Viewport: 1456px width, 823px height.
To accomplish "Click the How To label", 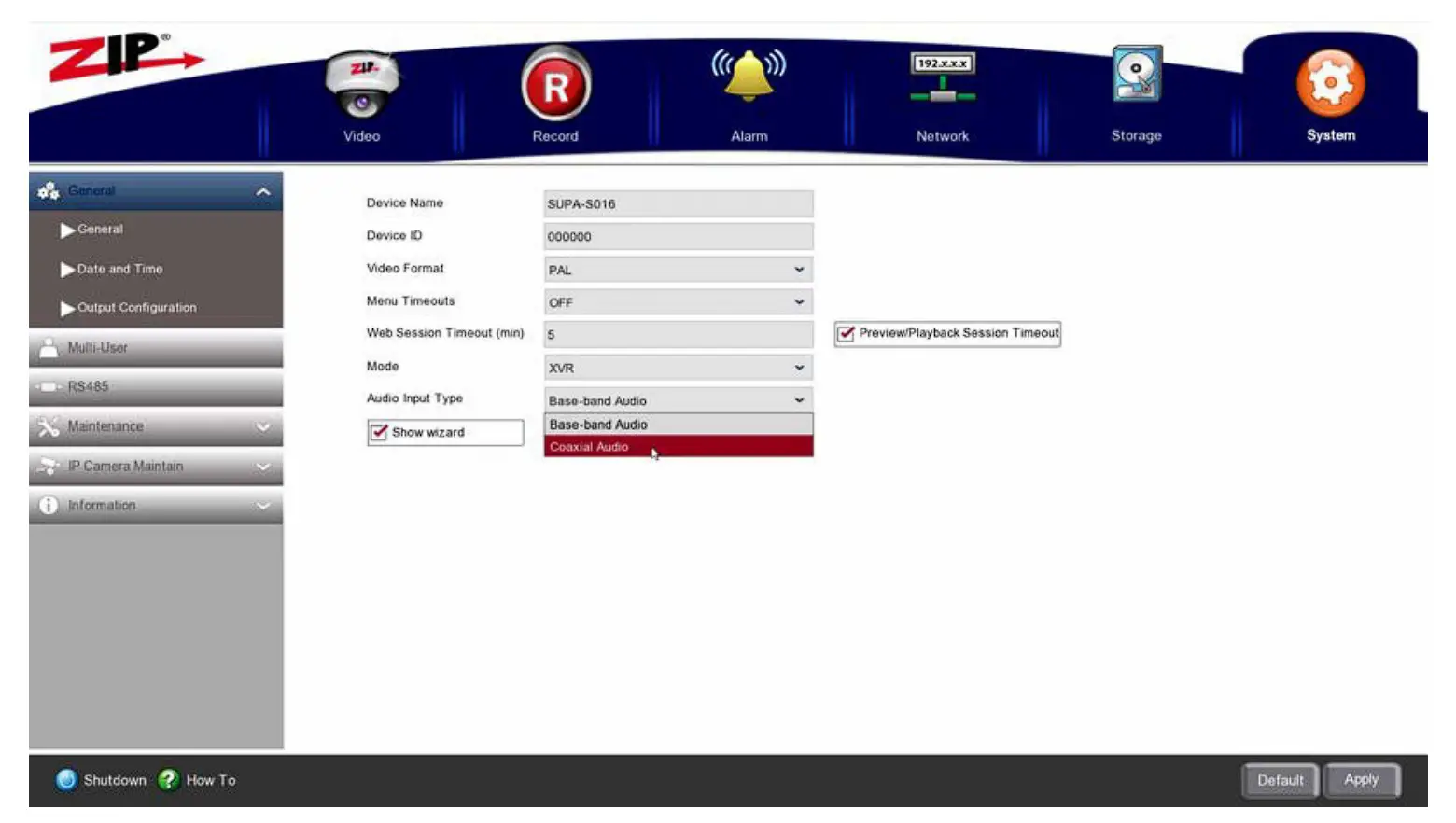I will pyautogui.click(x=211, y=780).
